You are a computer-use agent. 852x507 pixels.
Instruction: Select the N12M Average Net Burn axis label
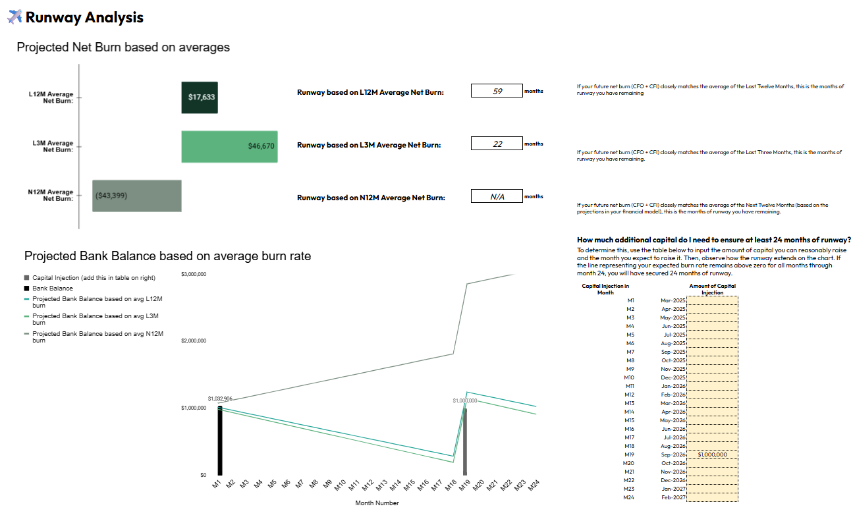point(50,195)
